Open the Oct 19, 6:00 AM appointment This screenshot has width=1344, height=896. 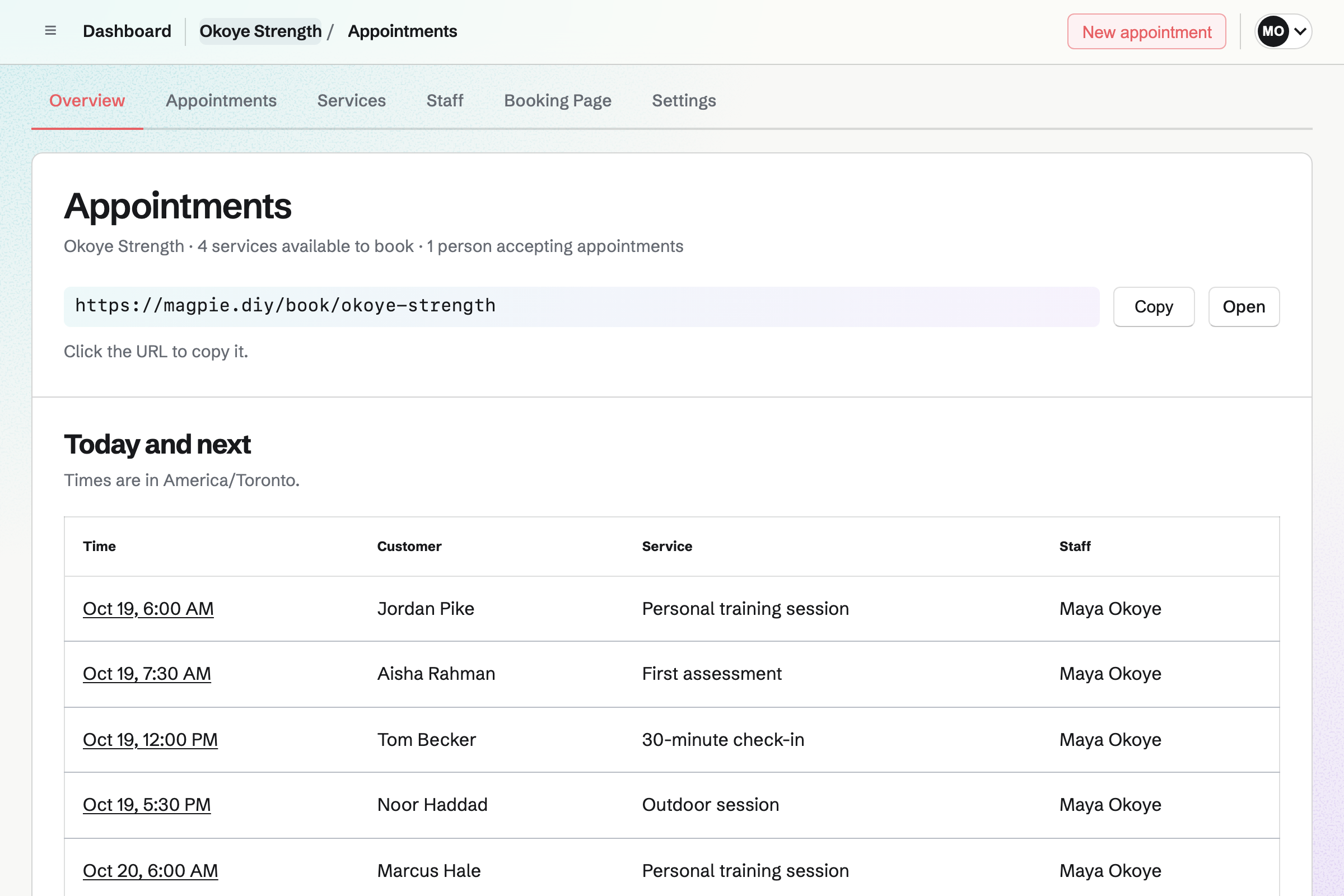click(x=148, y=609)
